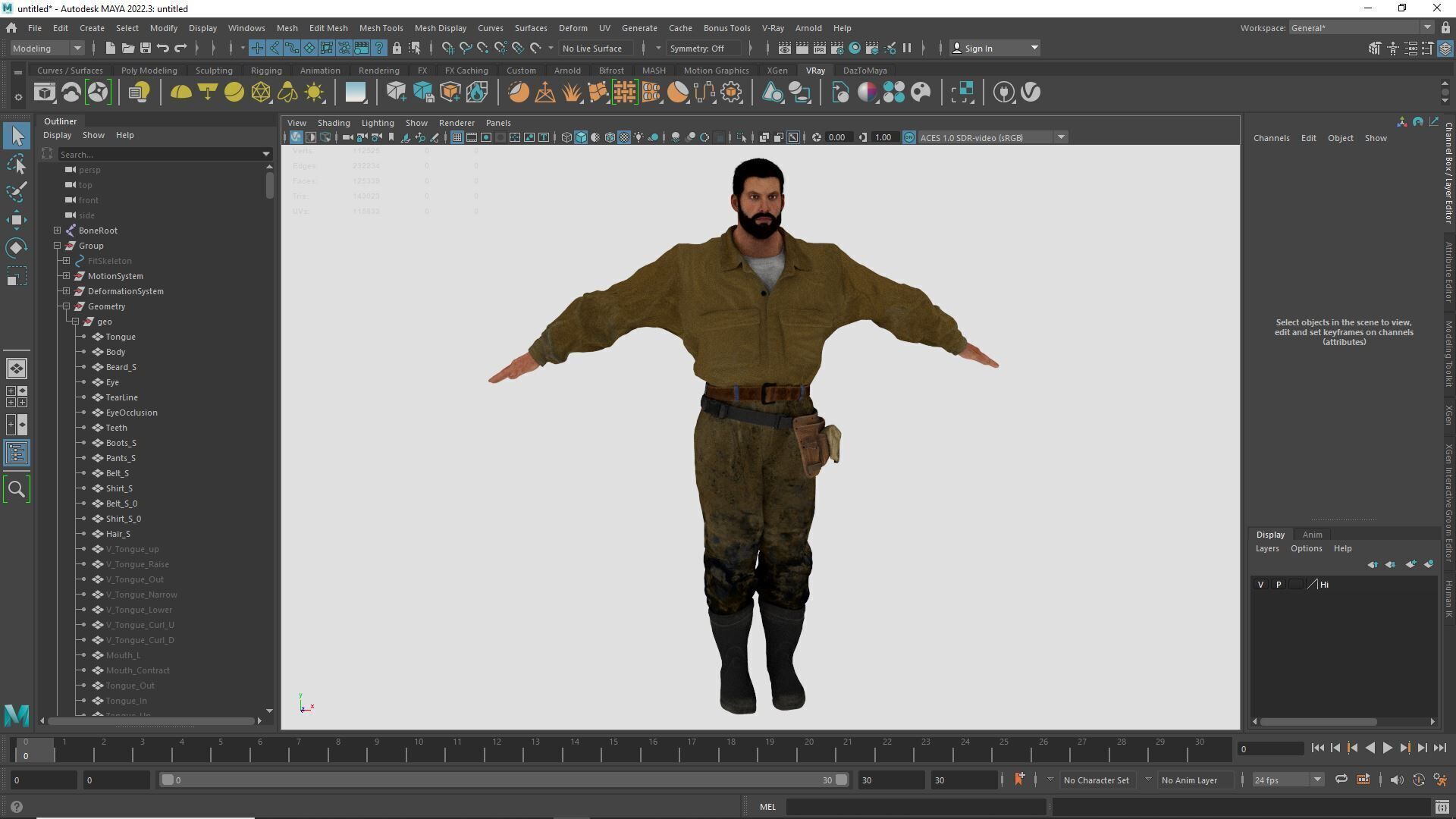Select the Move tool icon
The height and width of the screenshot is (819, 1456).
click(x=17, y=220)
